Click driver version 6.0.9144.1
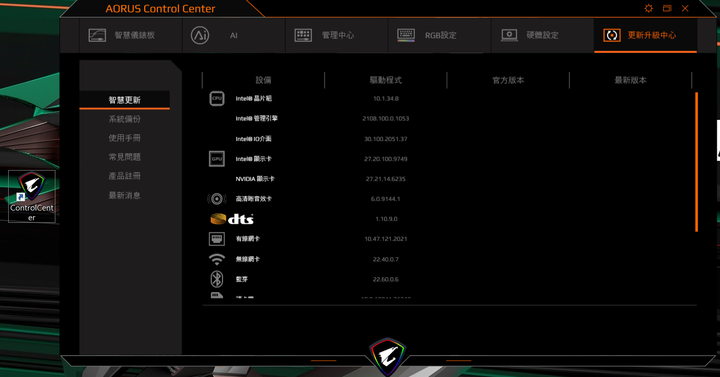This screenshot has width=720, height=377. pyautogui.click(x=386, y=199)
